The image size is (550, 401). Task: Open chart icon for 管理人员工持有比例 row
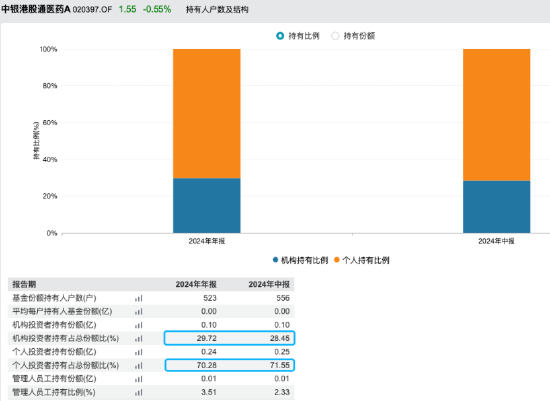point(139,393)
